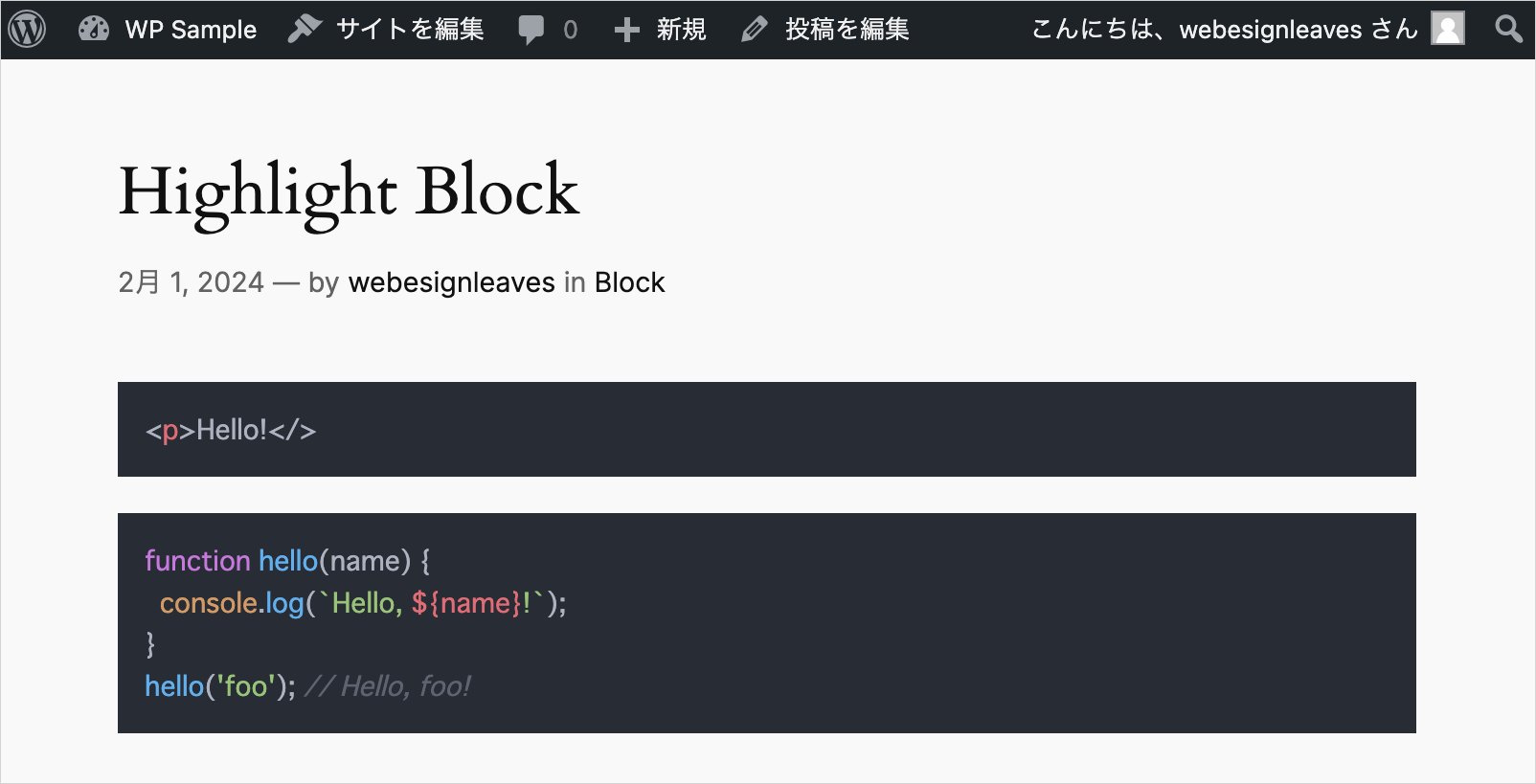Open the user avatar icon
Viewport: 1536px width, 784px height.
tap(1447, 29)
